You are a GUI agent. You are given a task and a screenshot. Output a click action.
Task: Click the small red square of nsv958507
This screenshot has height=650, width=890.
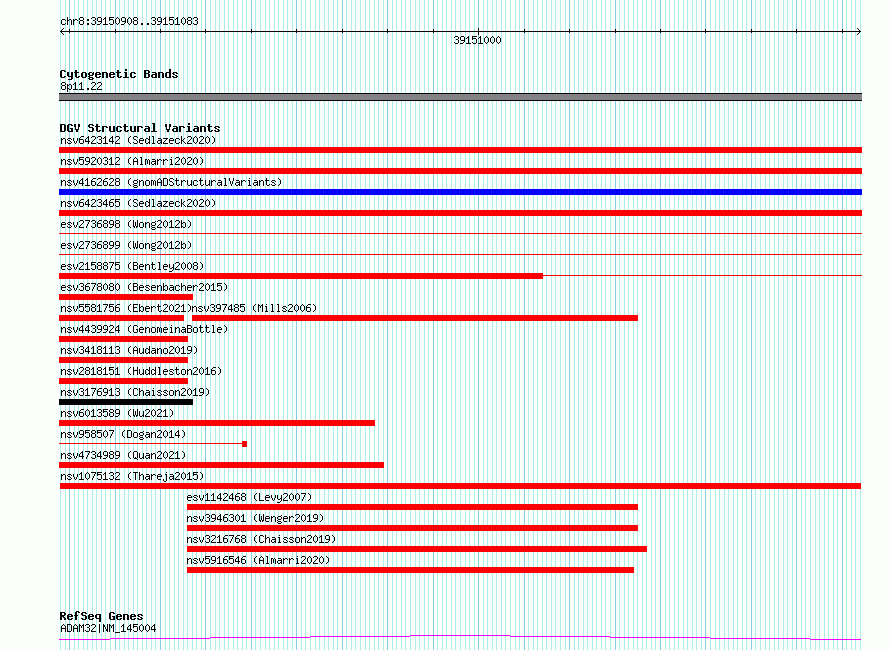pyautogui.click(x=245, y=444)
